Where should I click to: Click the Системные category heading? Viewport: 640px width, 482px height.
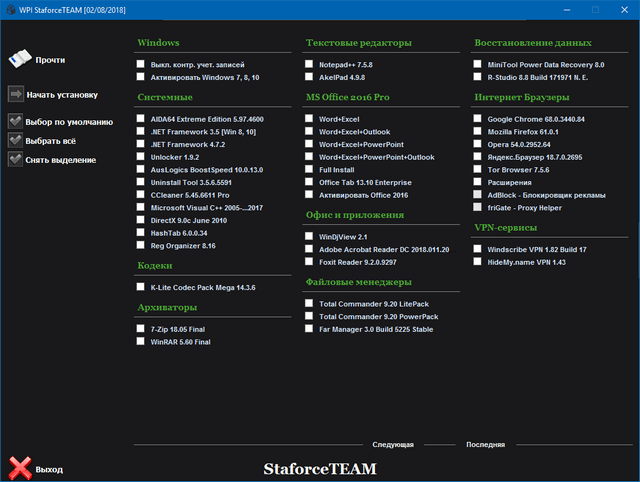[165, 97]
